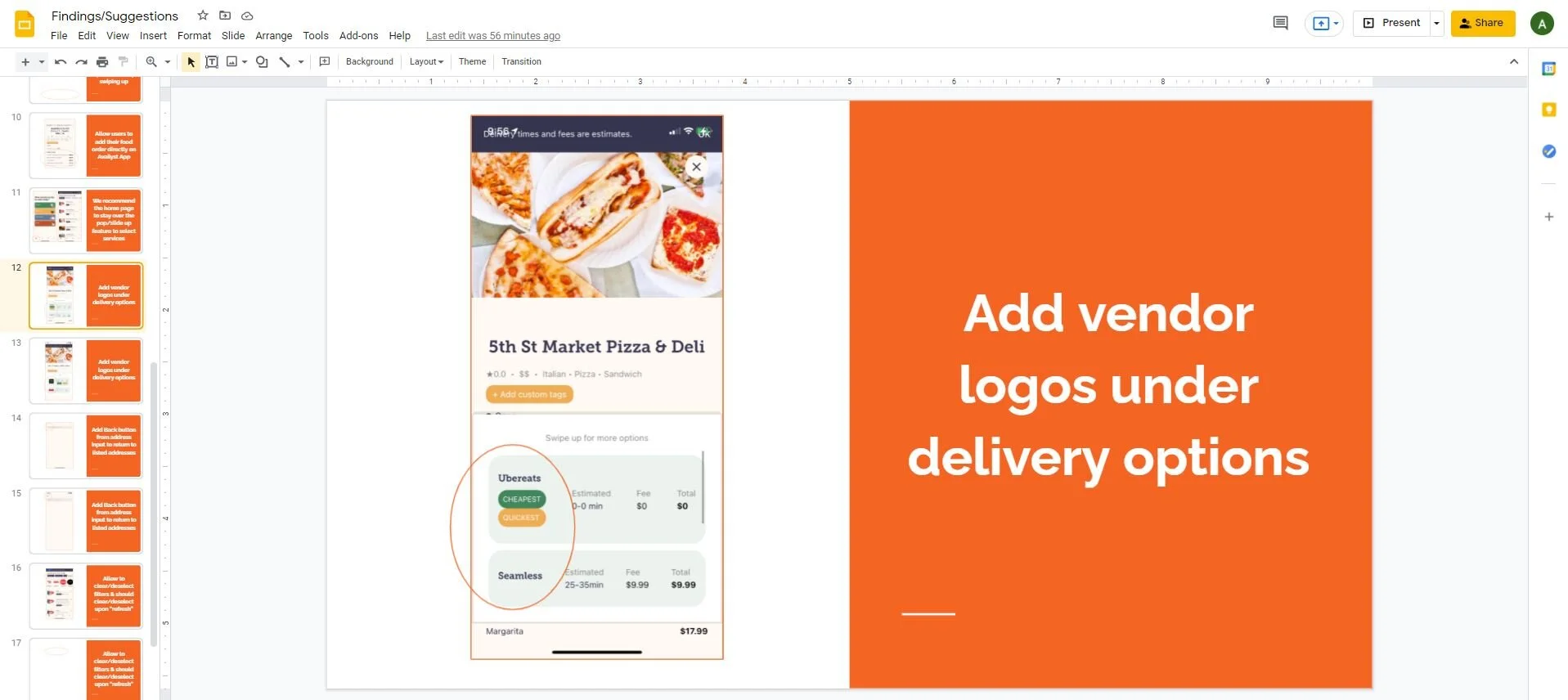
Task: Select slide 11 thumbnail
Action: point(86,221)
